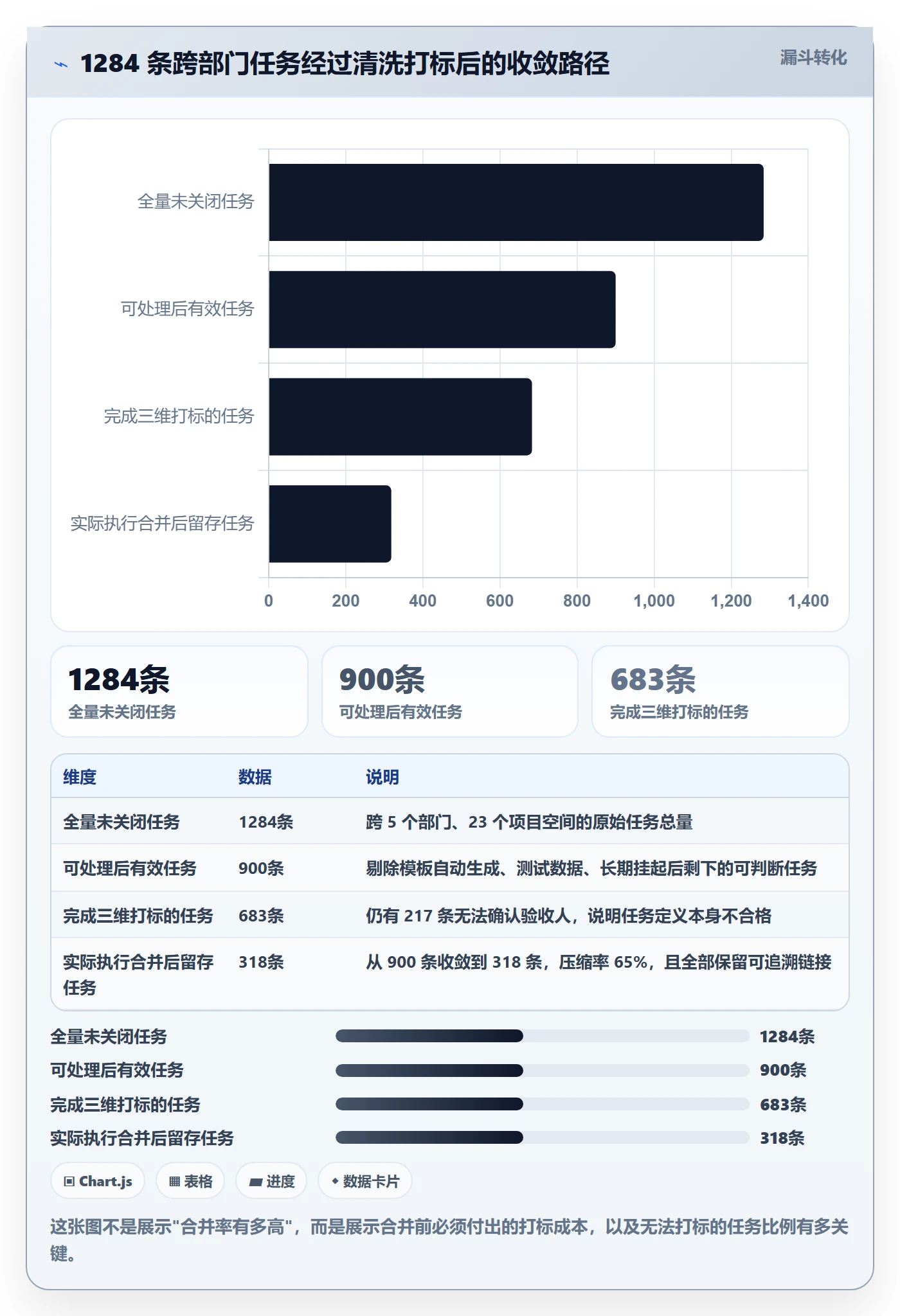This screenshot has height=1316, width=900.
Task: Click the 说明 column header
Action: pos(382,777)
